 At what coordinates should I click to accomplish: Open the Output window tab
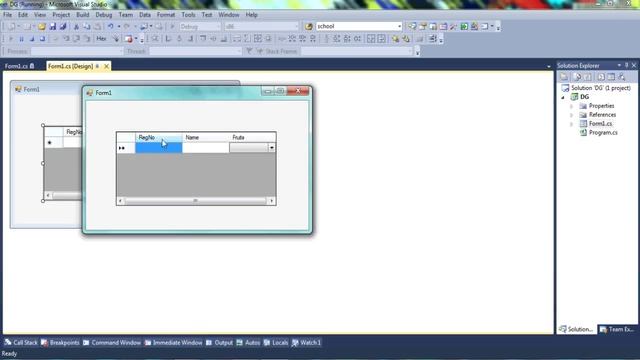[219, 342]
